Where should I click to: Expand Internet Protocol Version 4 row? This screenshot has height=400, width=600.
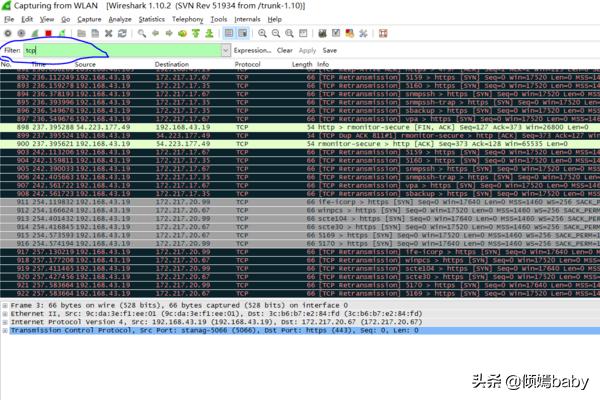(x=5, y=322)
